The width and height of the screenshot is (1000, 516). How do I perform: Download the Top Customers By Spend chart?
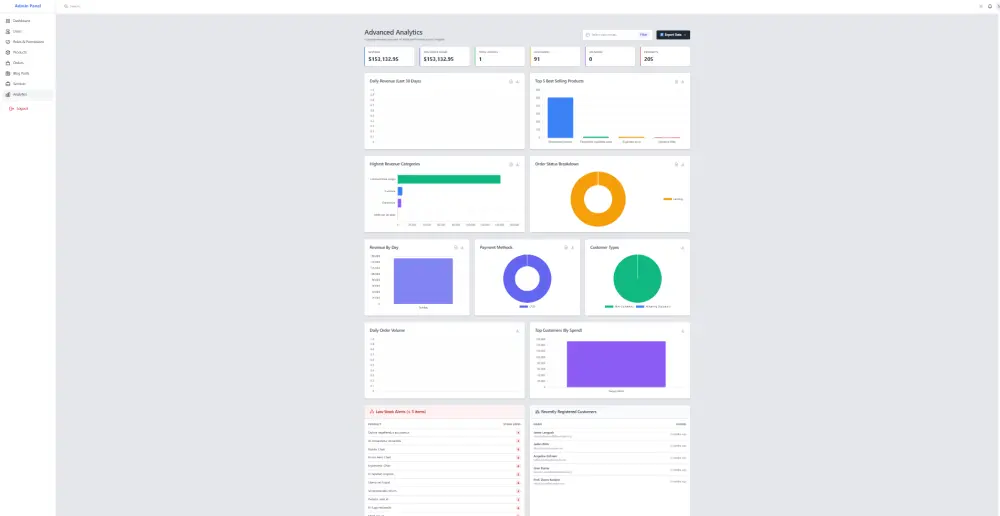[682, 331]
